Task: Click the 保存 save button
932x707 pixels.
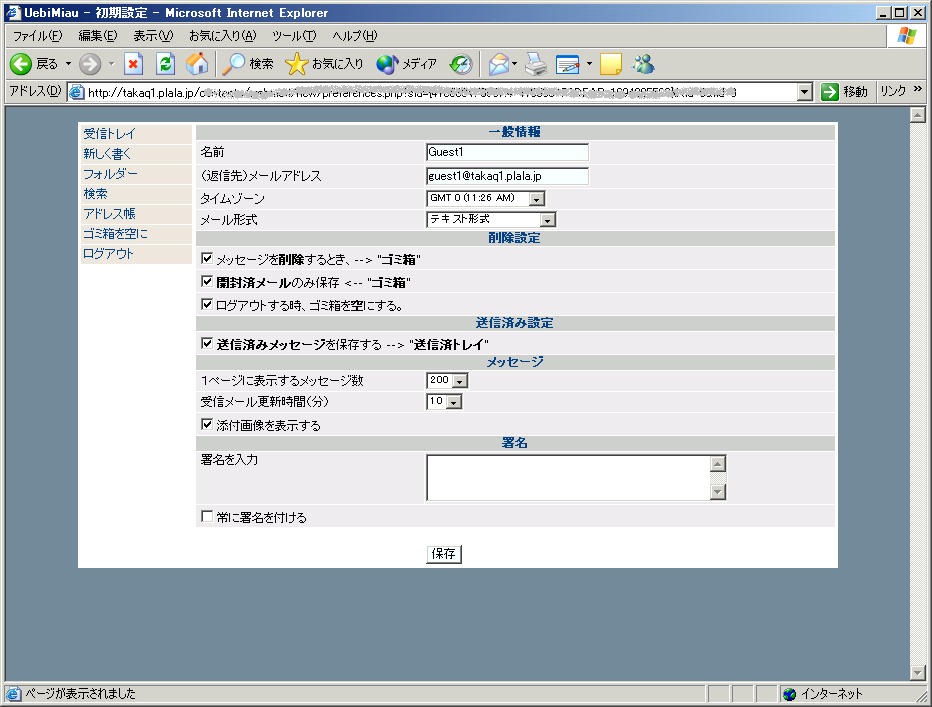Action: pos(443,554)
